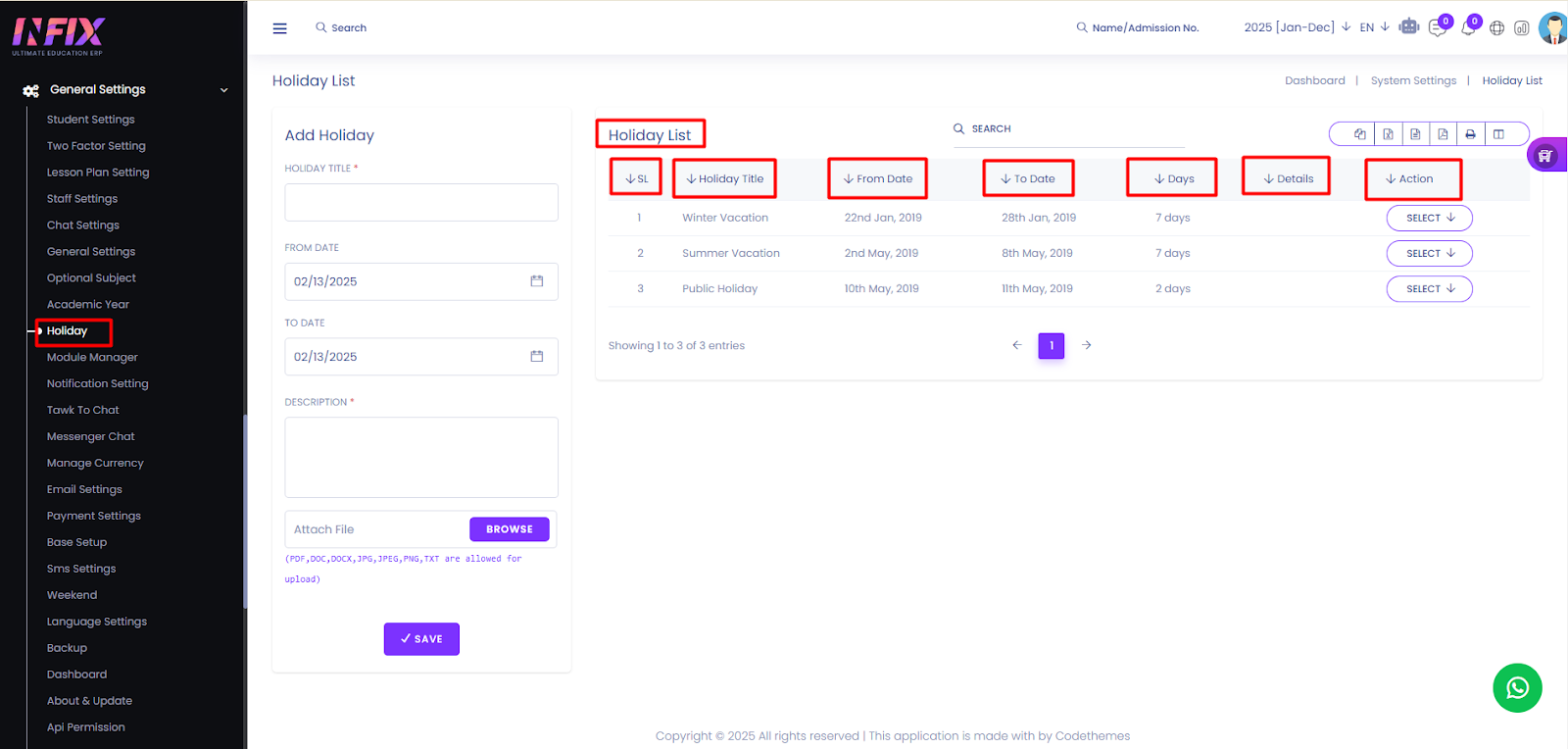Image resolution: width=1568 pixels, height=749 pixels.
Task: Open the From Date calendar icon
Action: pos(537,281)
